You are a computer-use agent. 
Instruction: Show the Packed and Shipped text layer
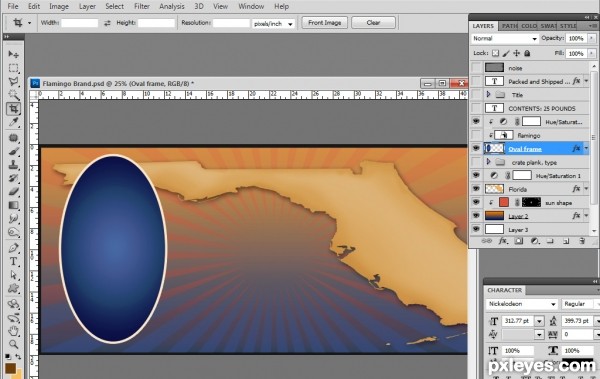tap(476, 81)
